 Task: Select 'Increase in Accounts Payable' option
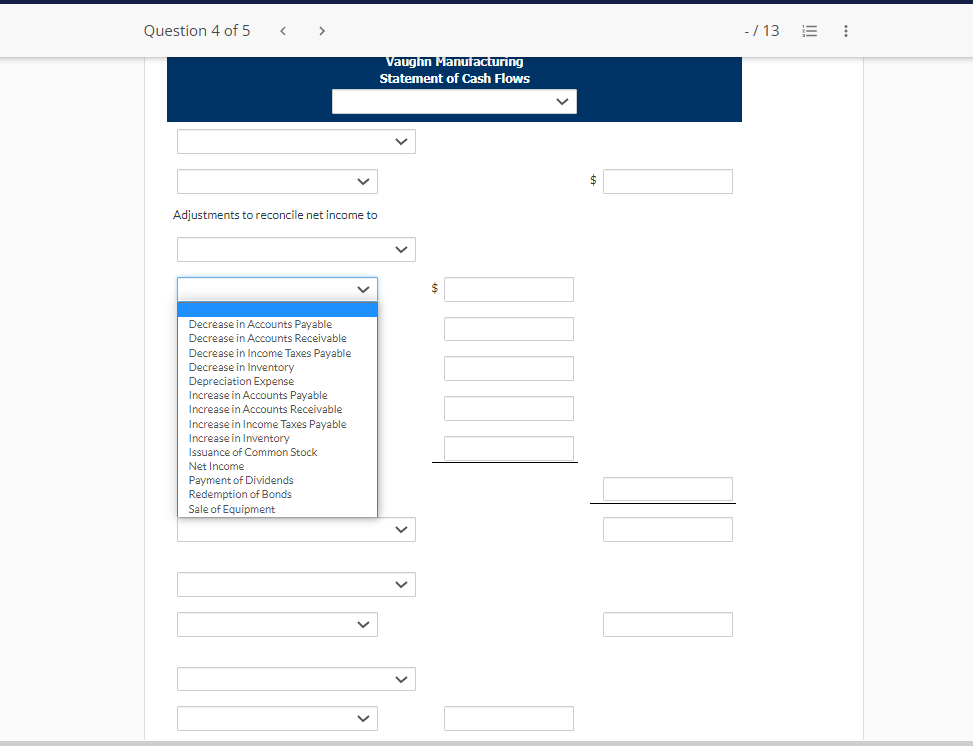coord(257,395)
